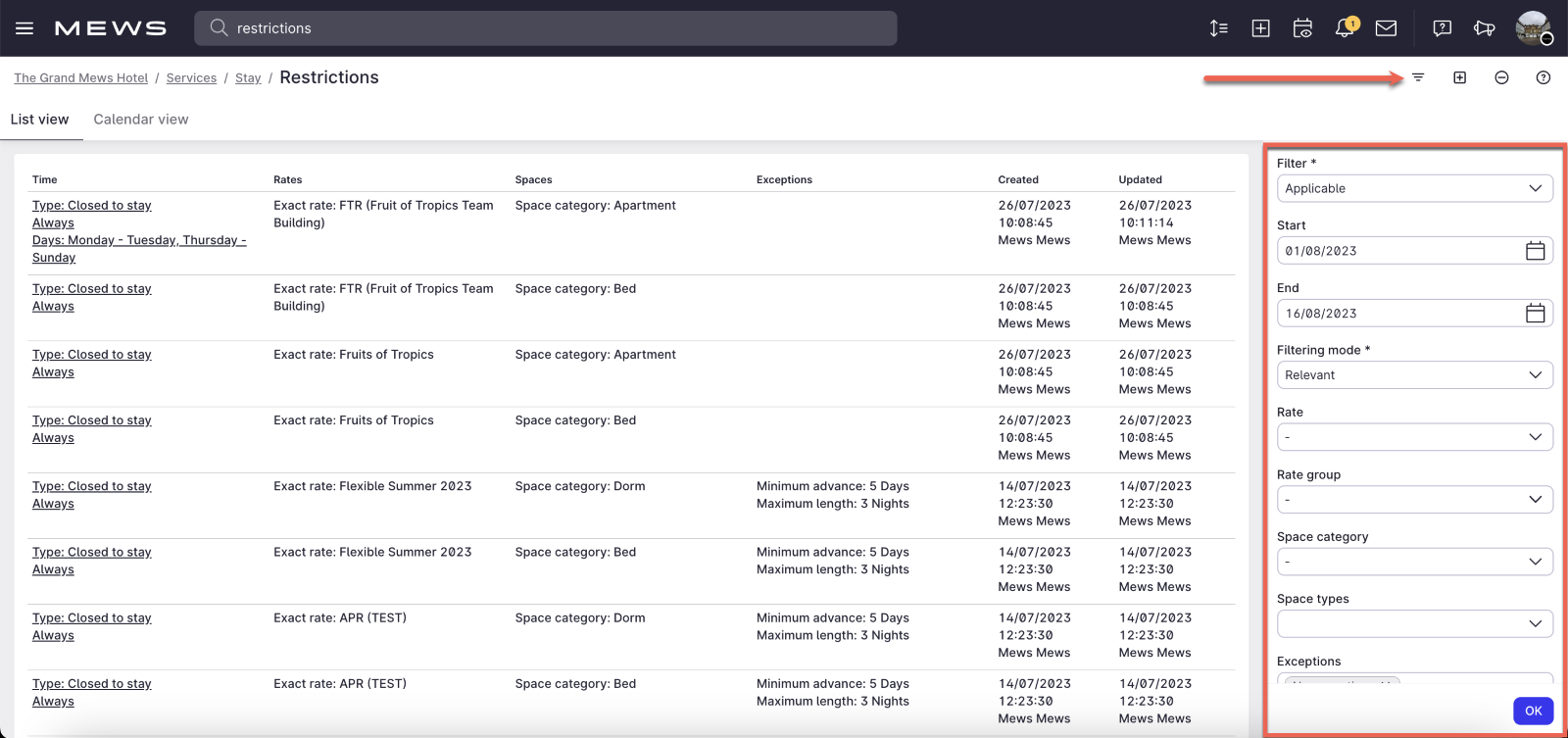The height and width of the screenshot is (738, 1568).
Task: Expand the Filtering mode dropdown
Action: (x=1415, y=375)
